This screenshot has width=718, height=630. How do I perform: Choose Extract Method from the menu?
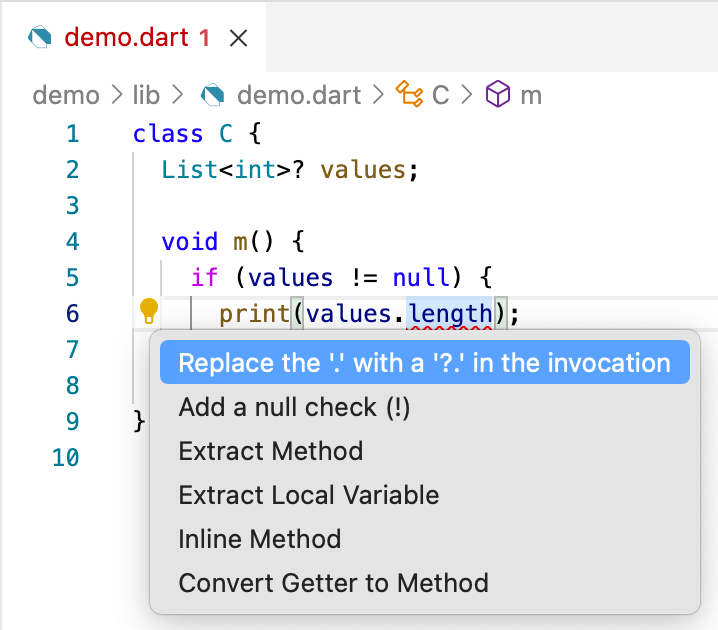click(x=270, y=451)
